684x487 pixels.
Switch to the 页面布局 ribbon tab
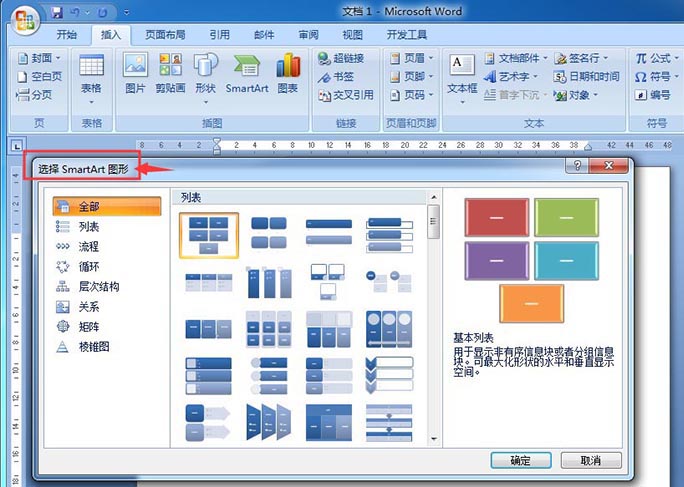coord(165,34)
